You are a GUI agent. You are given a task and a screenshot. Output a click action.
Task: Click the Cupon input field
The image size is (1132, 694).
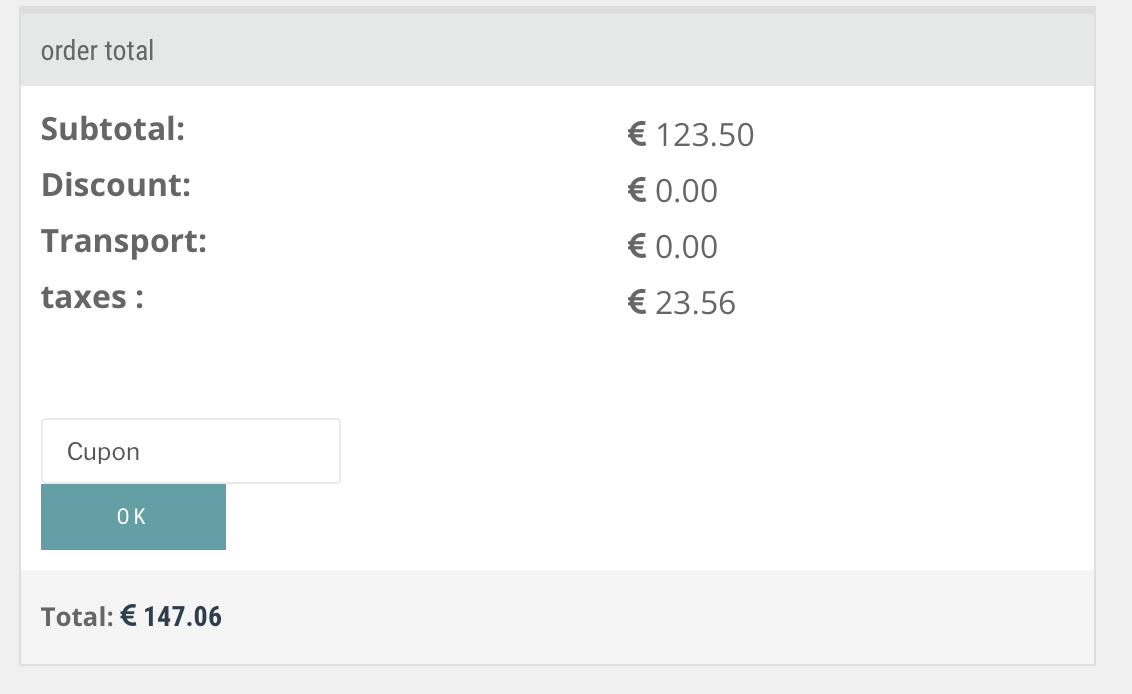(x=190, y=452)
